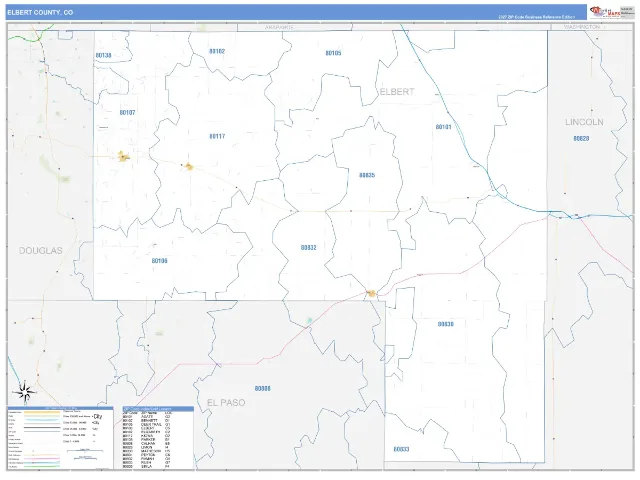The height and width of the screenshot is (480, 640).
Task: Click the map legend box header
Action: click(x=60, y=408)
